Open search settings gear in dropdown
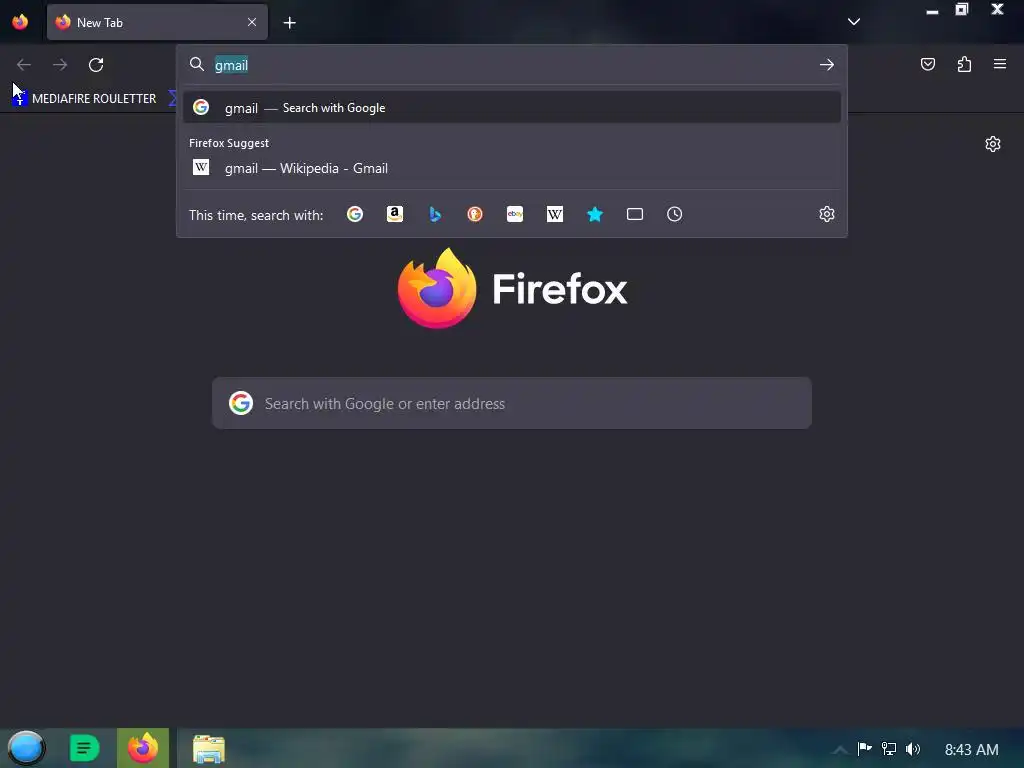This screenshot has height=768, width=1024. (827, 214)
